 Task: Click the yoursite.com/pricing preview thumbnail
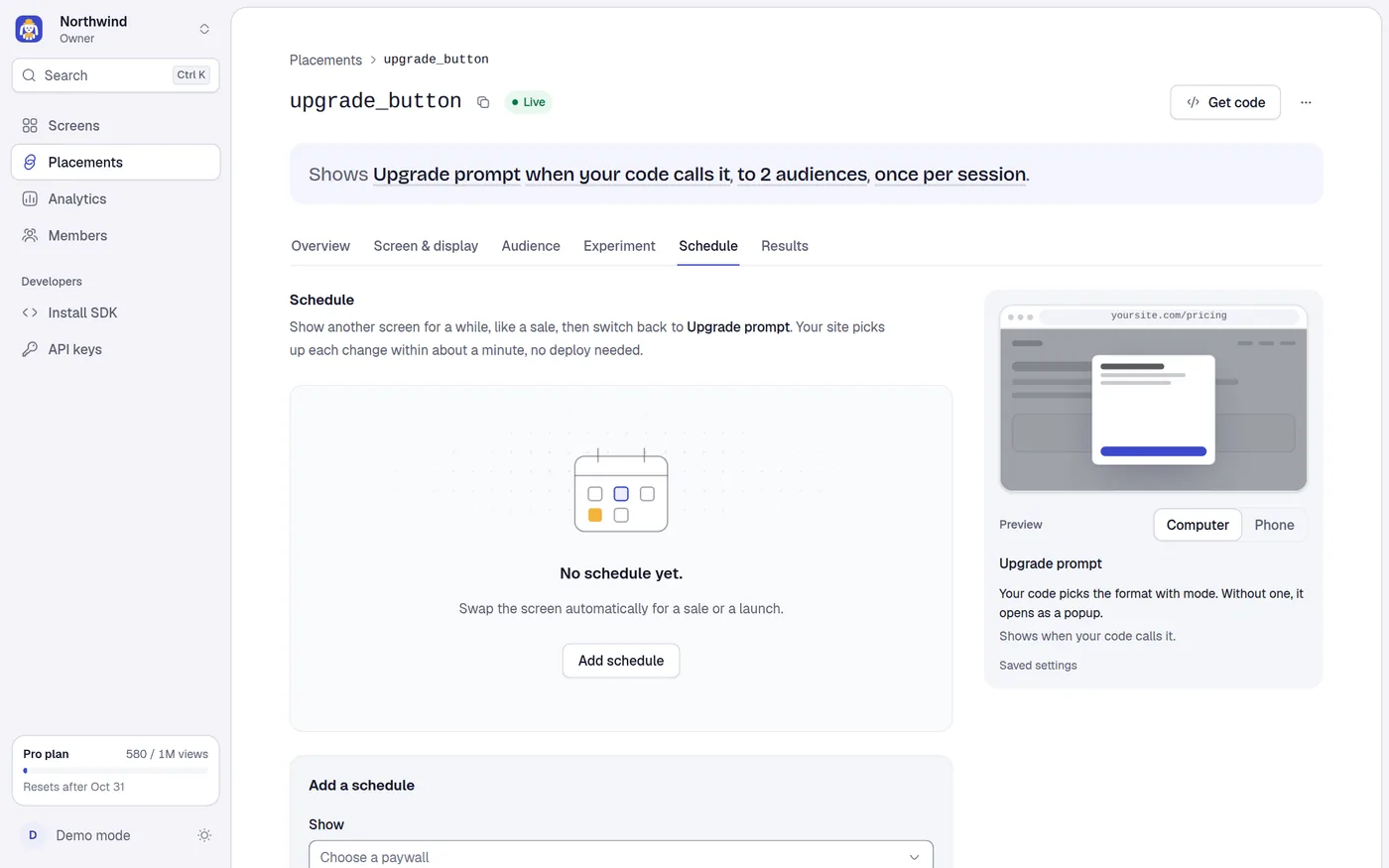[1153, 399]
